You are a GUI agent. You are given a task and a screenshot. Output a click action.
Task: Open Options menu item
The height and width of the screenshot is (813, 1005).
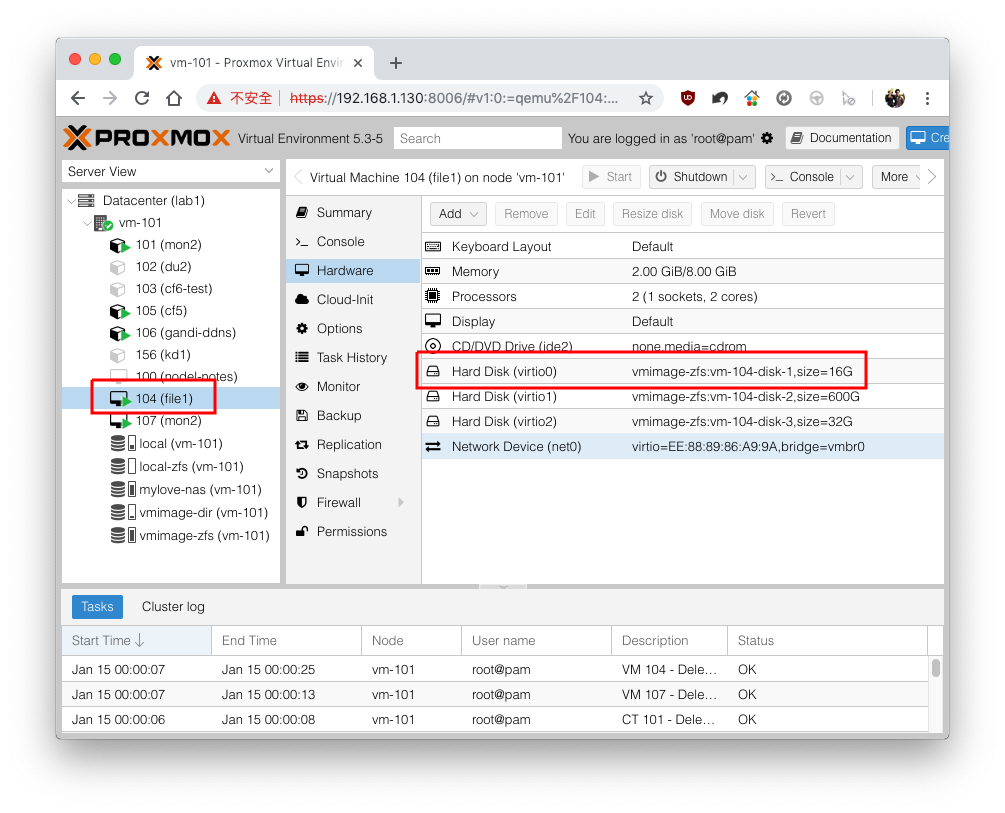pyautogui.click(x=353, y=329)
